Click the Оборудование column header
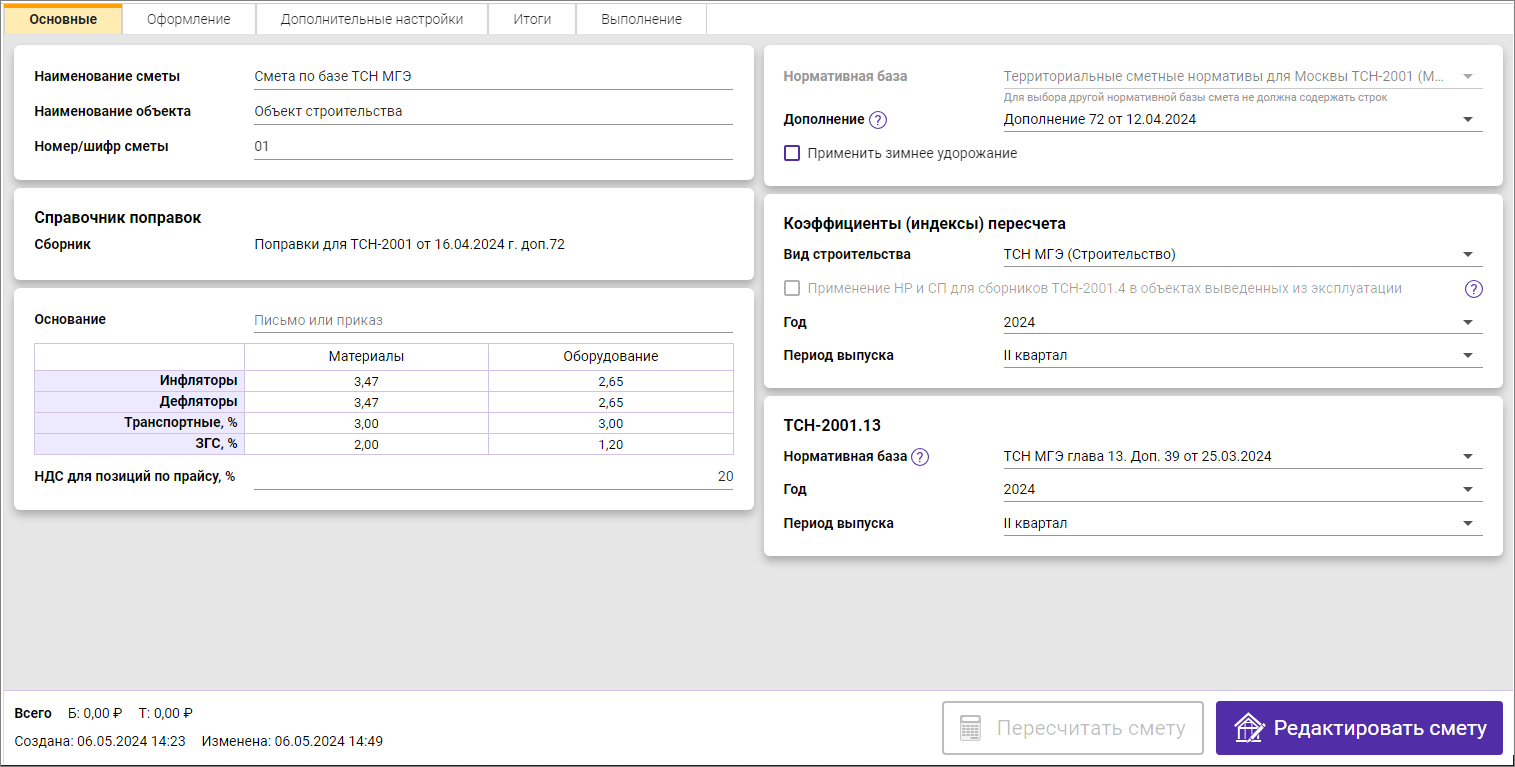This screenshot has height=767, width=1515. (x=611, y=357)
